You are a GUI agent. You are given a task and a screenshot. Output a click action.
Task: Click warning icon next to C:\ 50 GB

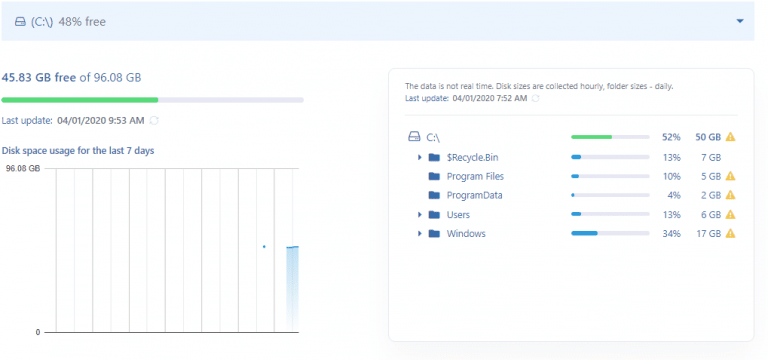point(730,137)
